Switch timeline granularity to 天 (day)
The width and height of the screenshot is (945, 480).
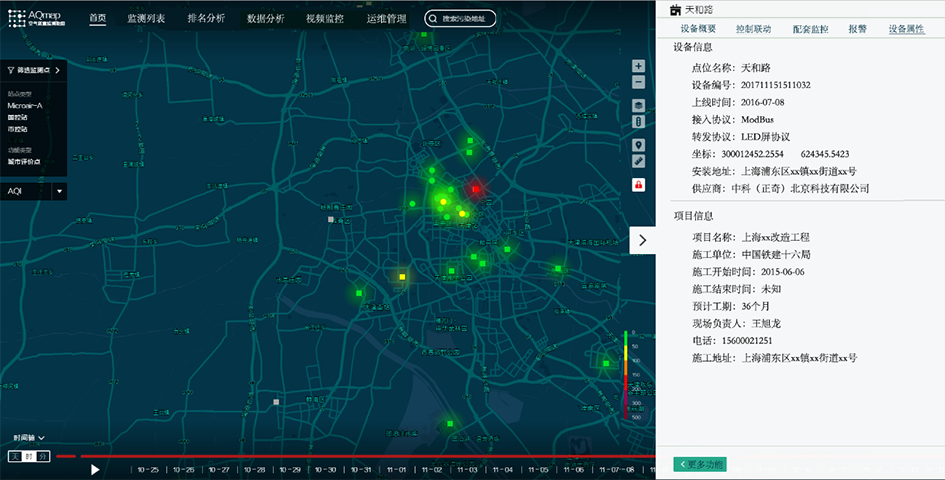15,456
